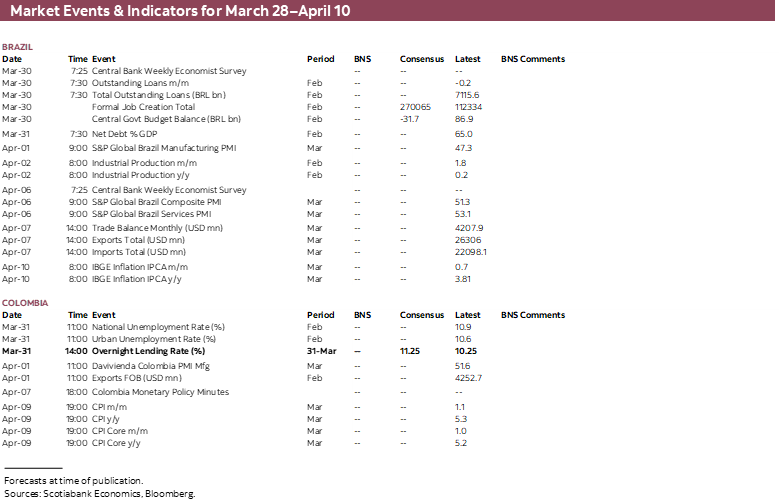The image size is (780, 504).
Task: Click 'S&P Global Brazil Composite PMI' event
Action: (157, 202)
